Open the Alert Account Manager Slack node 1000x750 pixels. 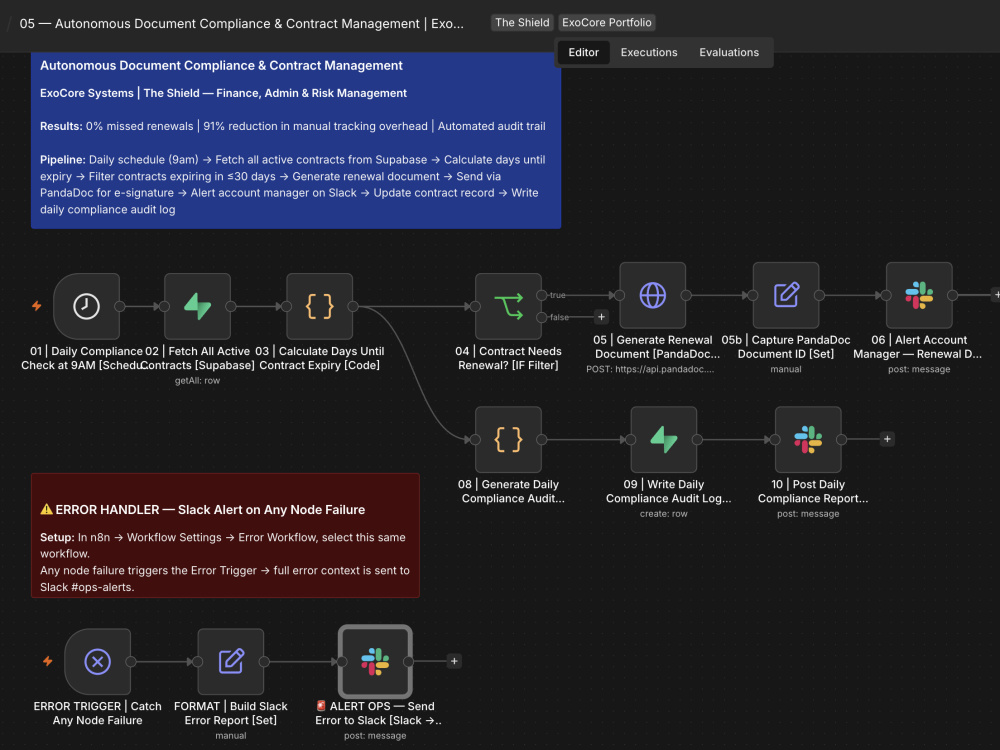(919, 295)
